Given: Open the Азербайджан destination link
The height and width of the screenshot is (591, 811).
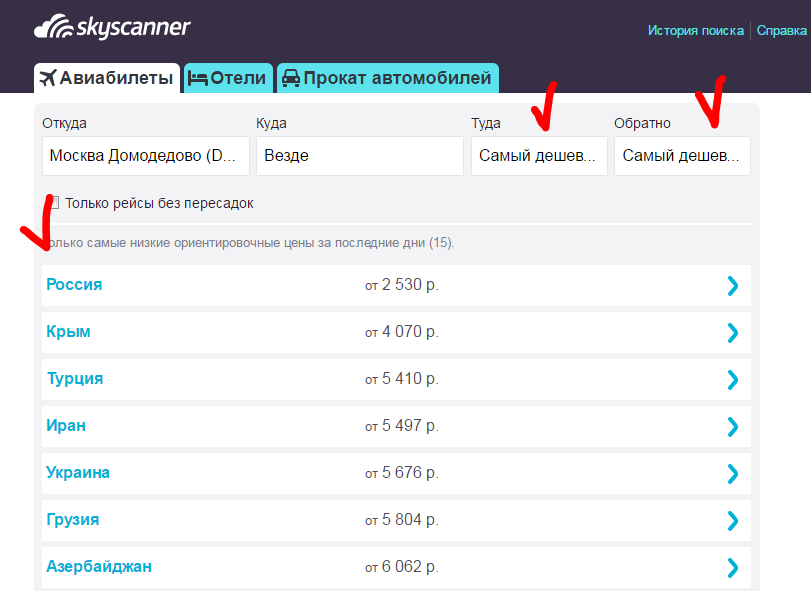Looking at the screenshot, I should tap(99, 567).
